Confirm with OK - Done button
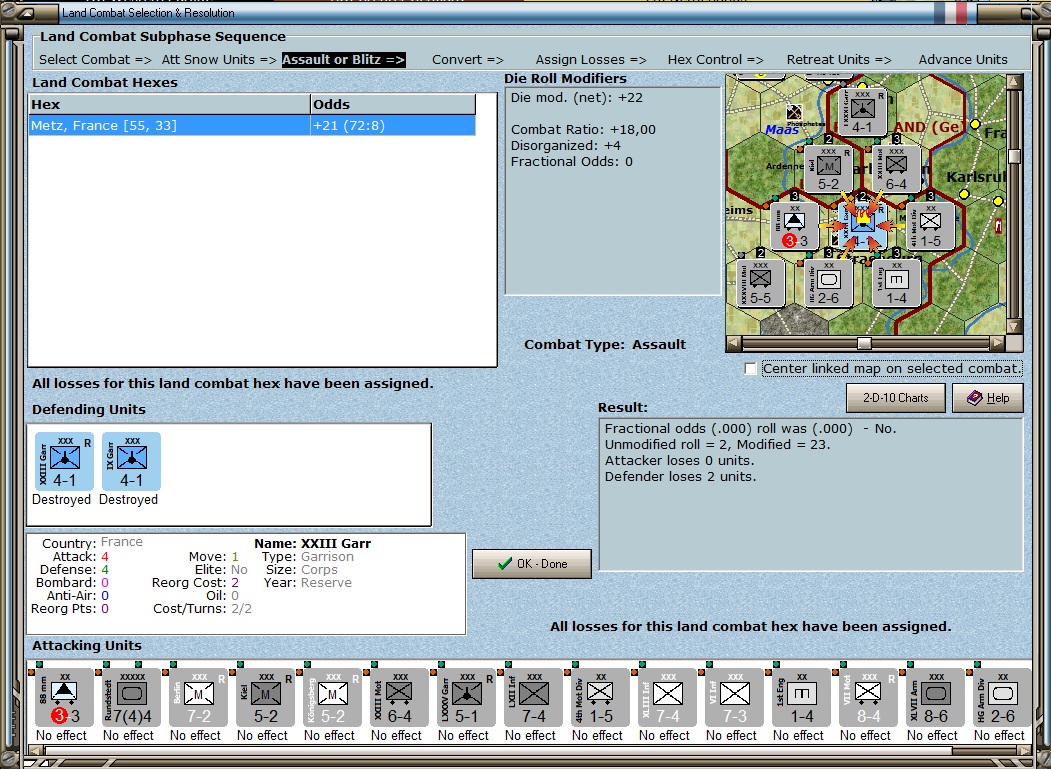 [x=532, y=564]
